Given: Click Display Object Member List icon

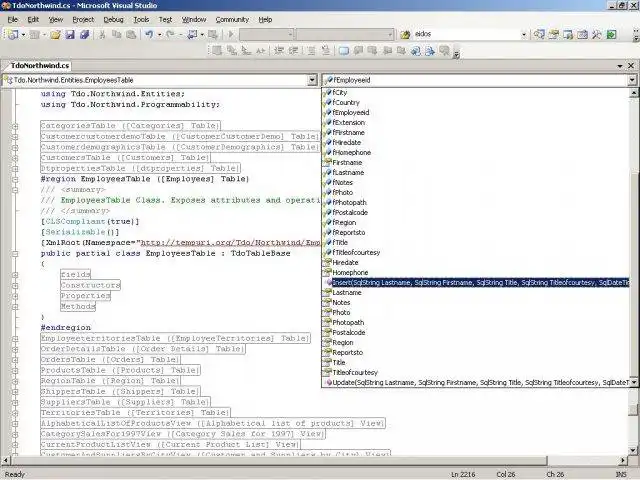Looking at the screenshot, I should point(217,51).
